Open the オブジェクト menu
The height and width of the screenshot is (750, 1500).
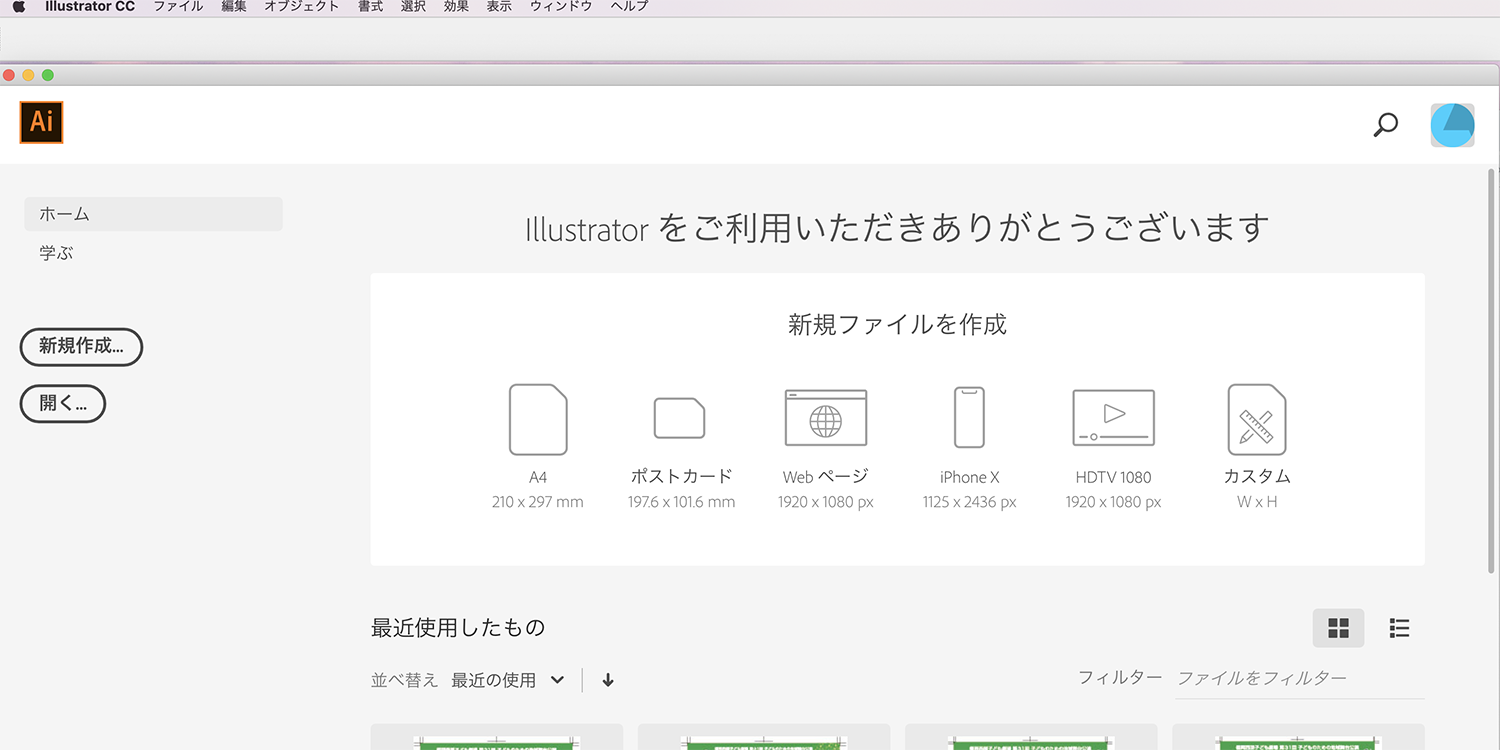(x=302, y=6)
